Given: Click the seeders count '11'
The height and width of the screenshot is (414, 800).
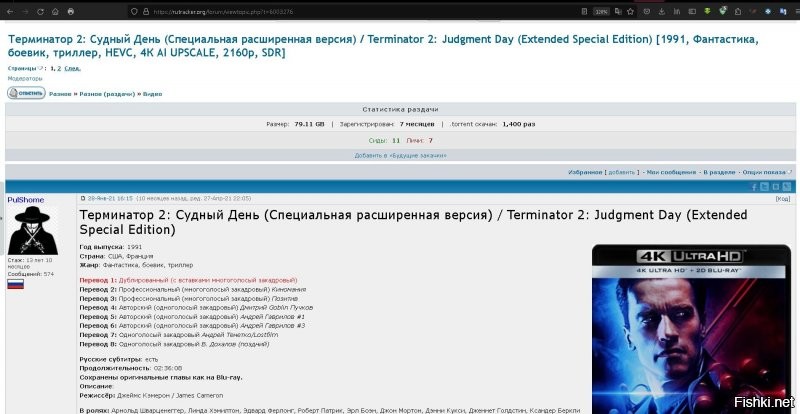Looking at the screenshot, I should (396, 140).
